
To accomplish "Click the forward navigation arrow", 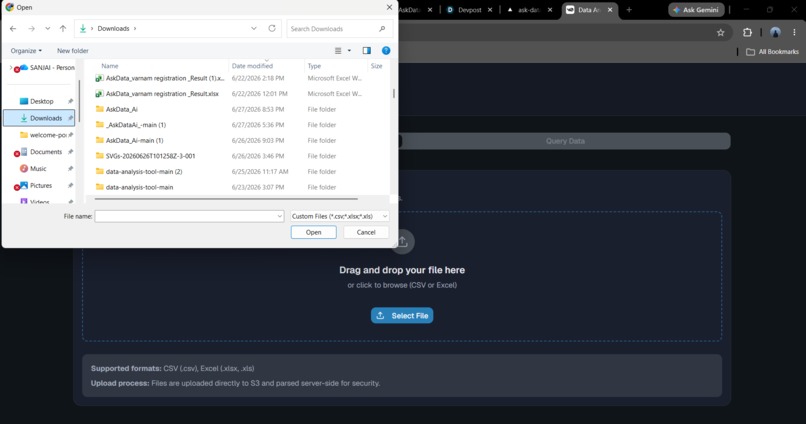I will tap(31, 29).
